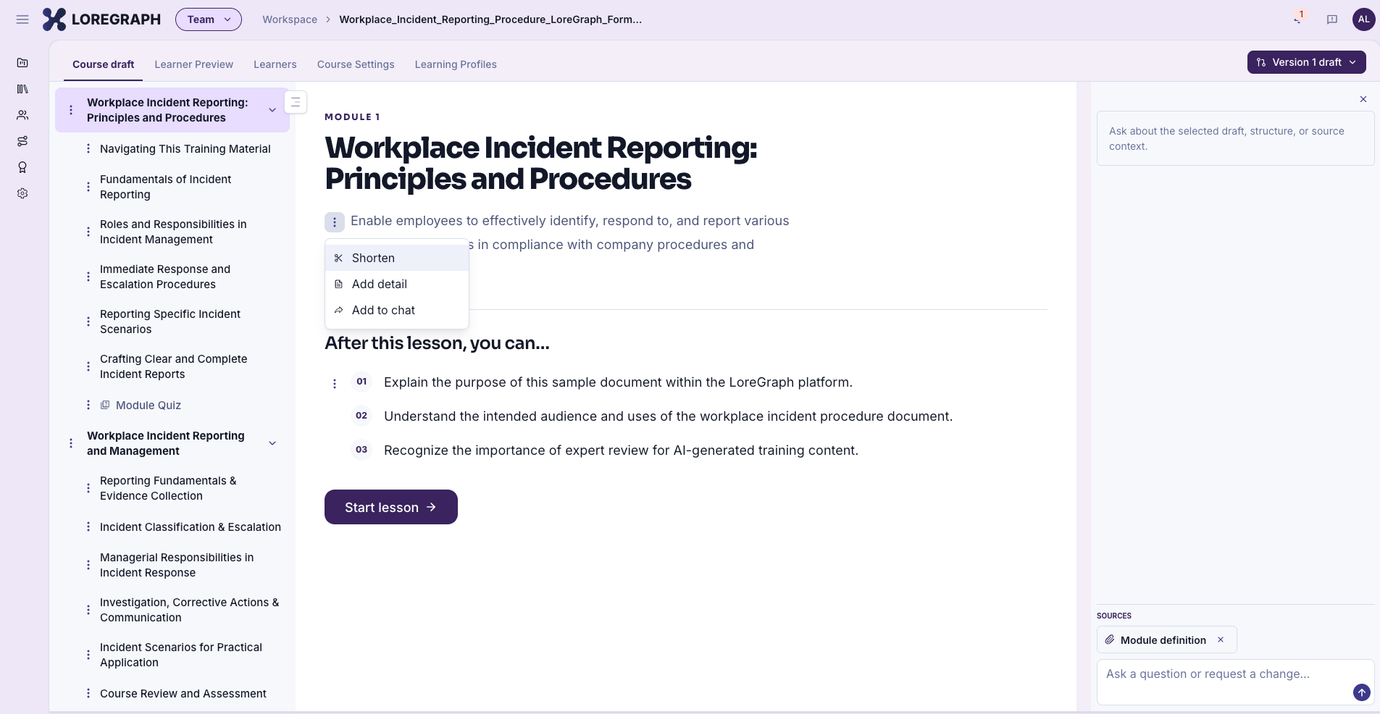
Task: Click the 'Ask about the selected draft' box
Action: pyautogui.click(x=1235, y=138)
